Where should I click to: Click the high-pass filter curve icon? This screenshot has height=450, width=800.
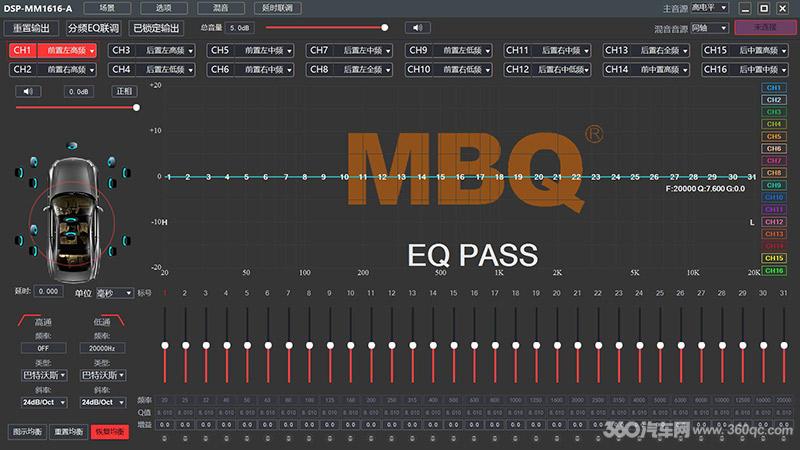point(30,321)
